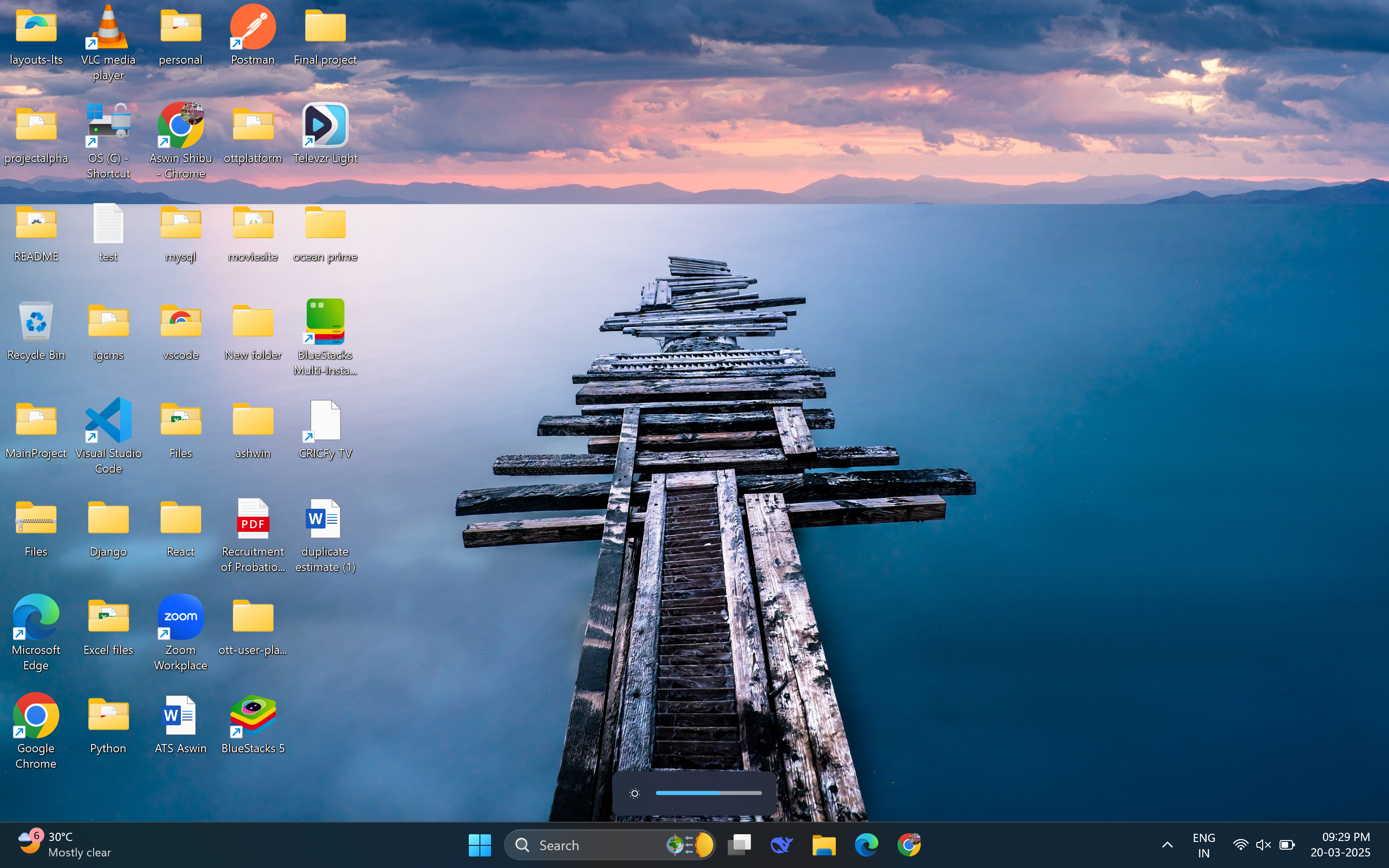Click the taskbar Search box

click(610, 845)
